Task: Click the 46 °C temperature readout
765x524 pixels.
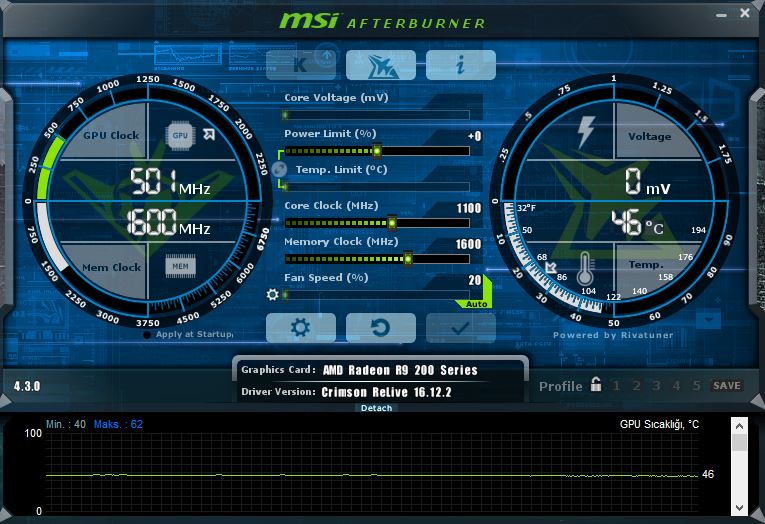Action: click(638, 223)
